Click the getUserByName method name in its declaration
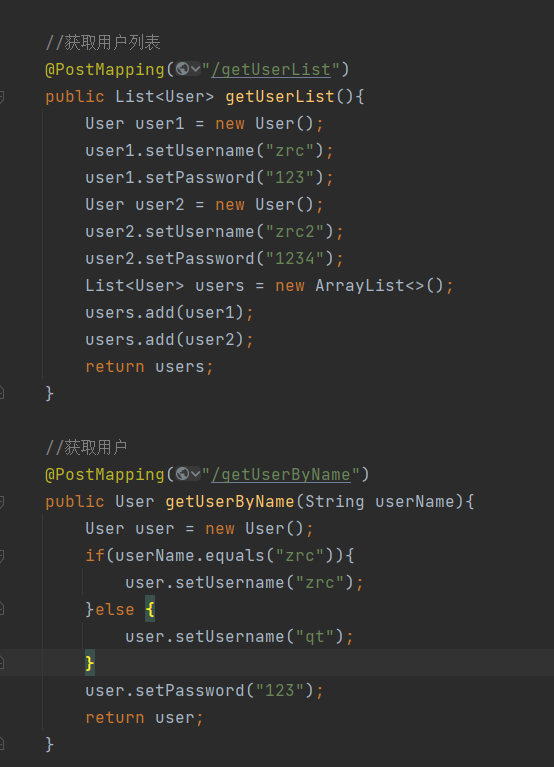The height and width of the screenshot is (767, 554). pyautogui.click(x=230, y=501)
